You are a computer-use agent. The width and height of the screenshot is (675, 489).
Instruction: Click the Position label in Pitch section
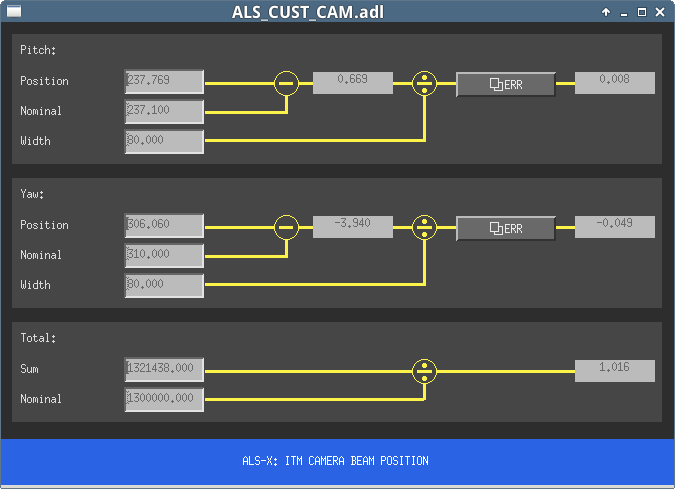[44, 81]
